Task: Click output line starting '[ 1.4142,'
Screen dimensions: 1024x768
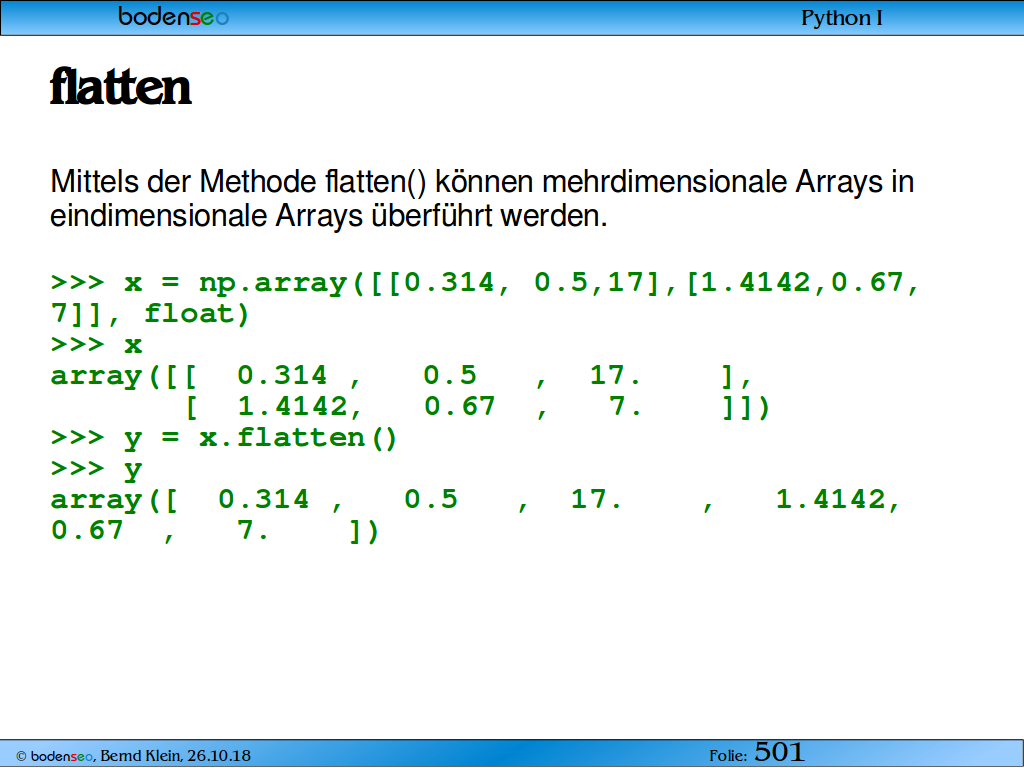Action: click(x=478, y=408)
